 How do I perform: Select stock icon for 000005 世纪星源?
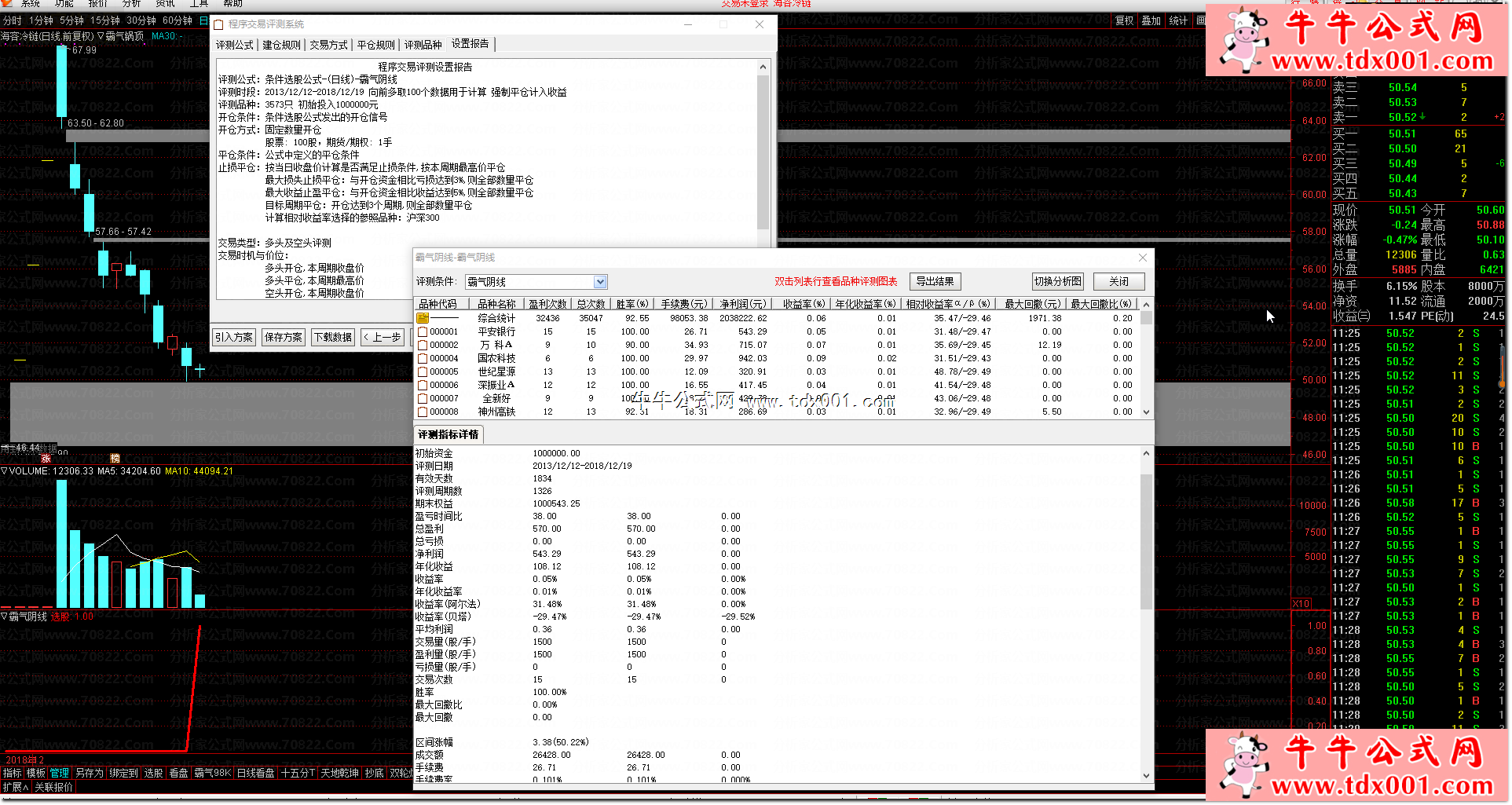click(x=423, y=371)
